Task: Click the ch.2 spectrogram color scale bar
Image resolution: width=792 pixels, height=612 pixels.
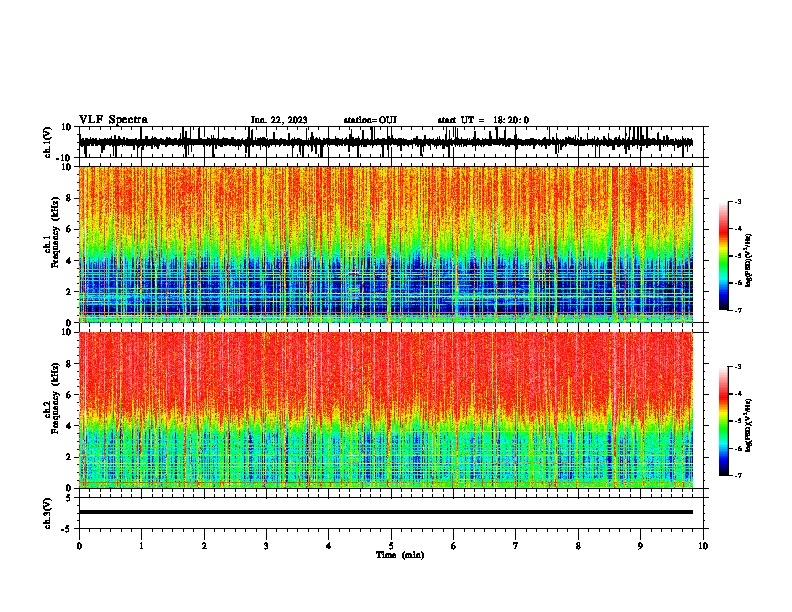Action: (x=723, y=421)
